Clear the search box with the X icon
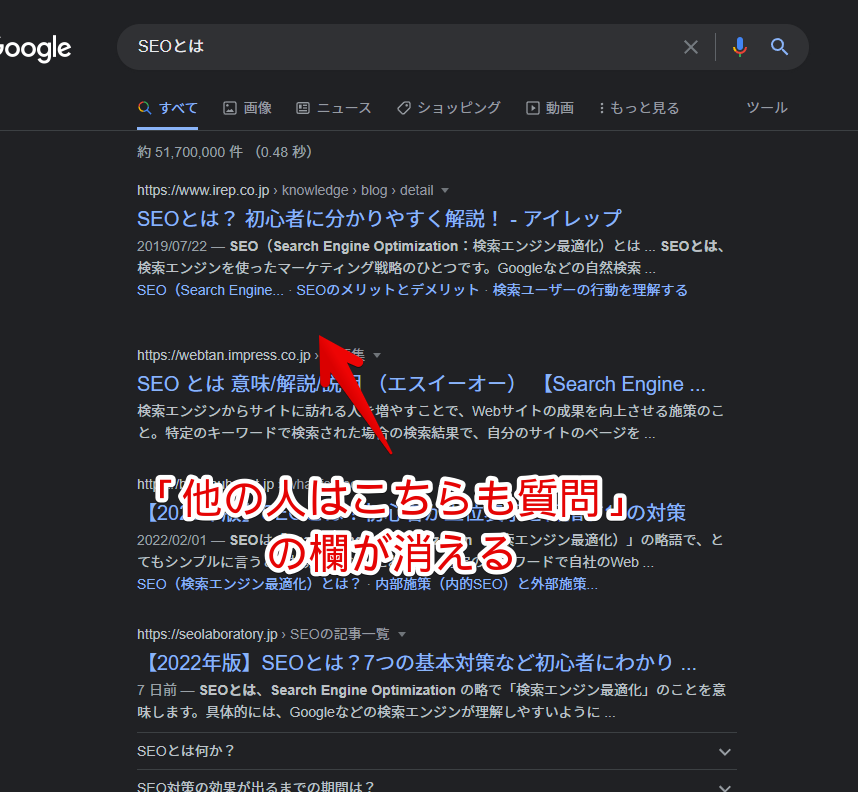 pos(691,47)
